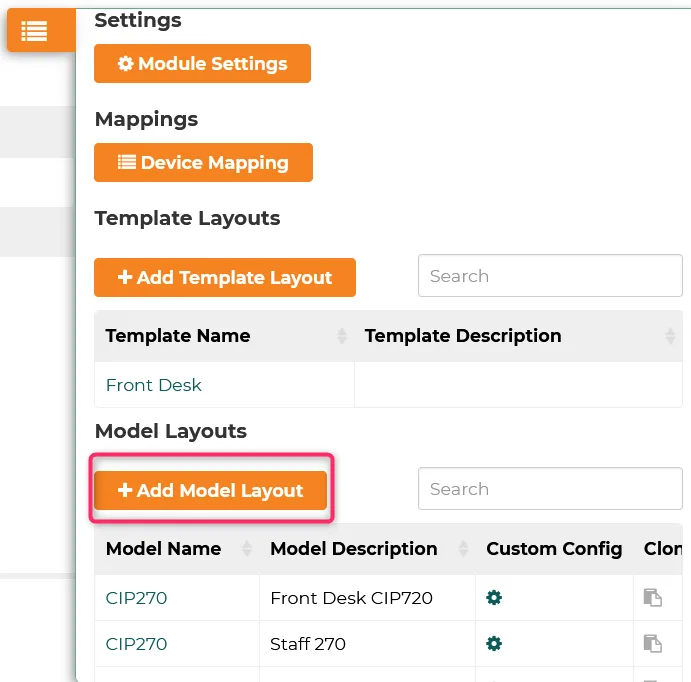Sort by Model Name column
691x682 pixels.
click(x=177, y=549)
